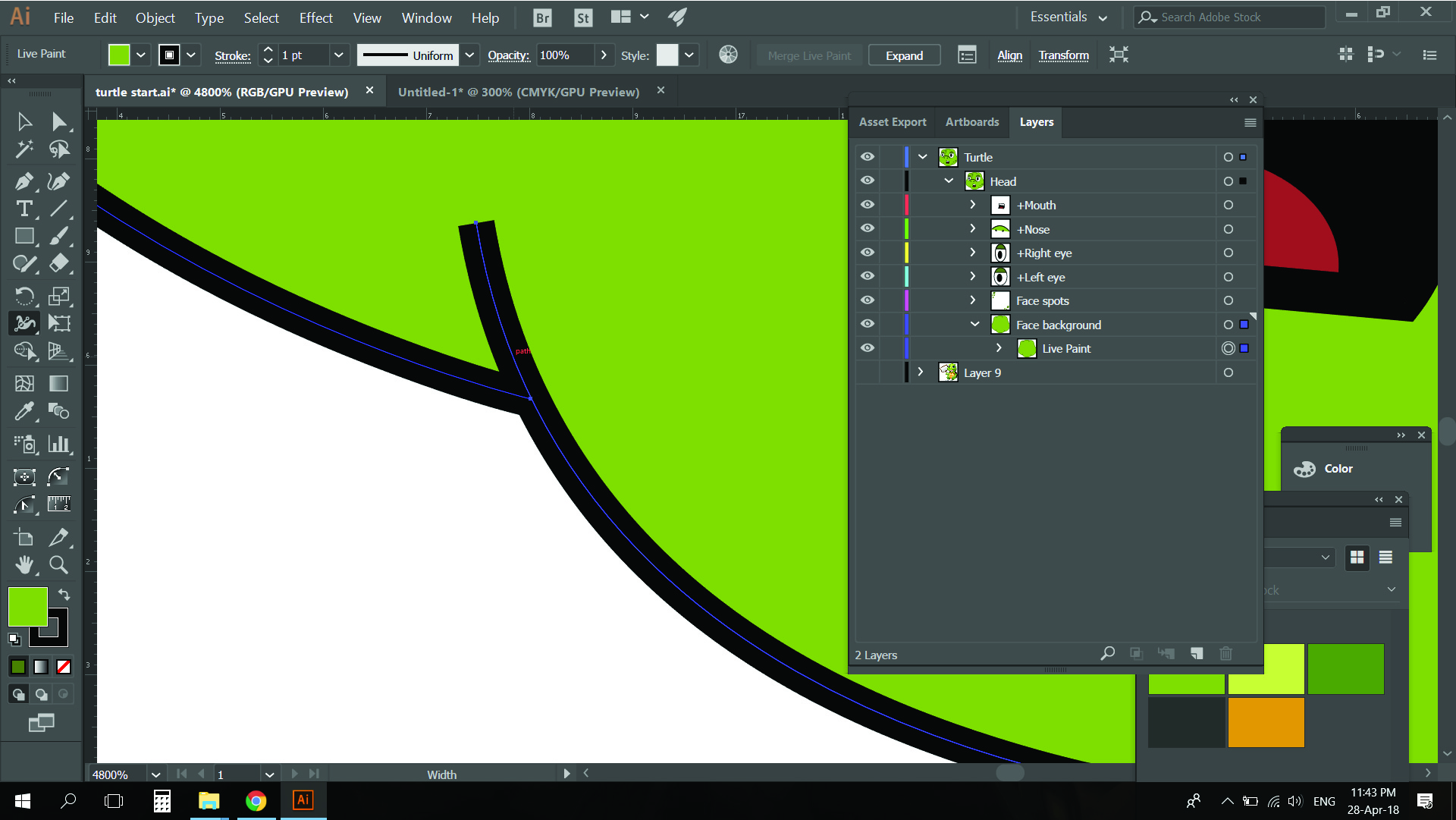1456x820 pixels.
Task: Select the Type tool
Action: tap(24, 209)
